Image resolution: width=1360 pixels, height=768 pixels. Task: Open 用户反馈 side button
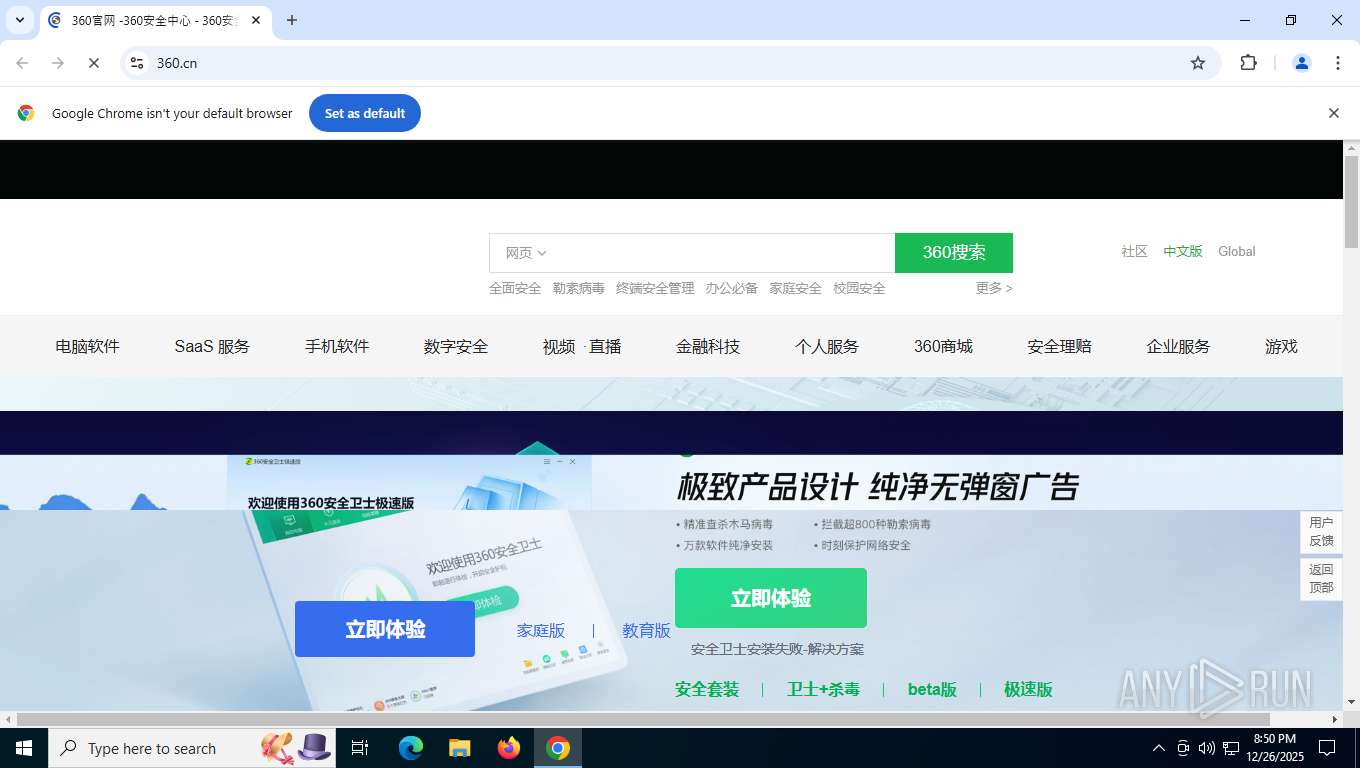pos(1321,532)
